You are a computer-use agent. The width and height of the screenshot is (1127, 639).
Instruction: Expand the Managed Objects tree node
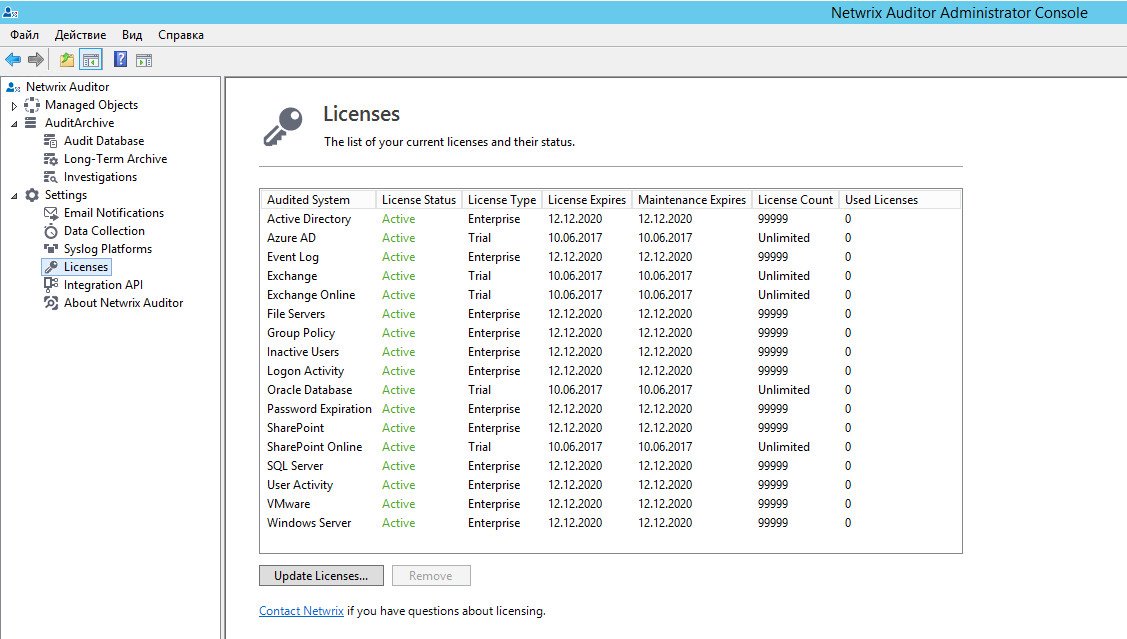[14, 106]
